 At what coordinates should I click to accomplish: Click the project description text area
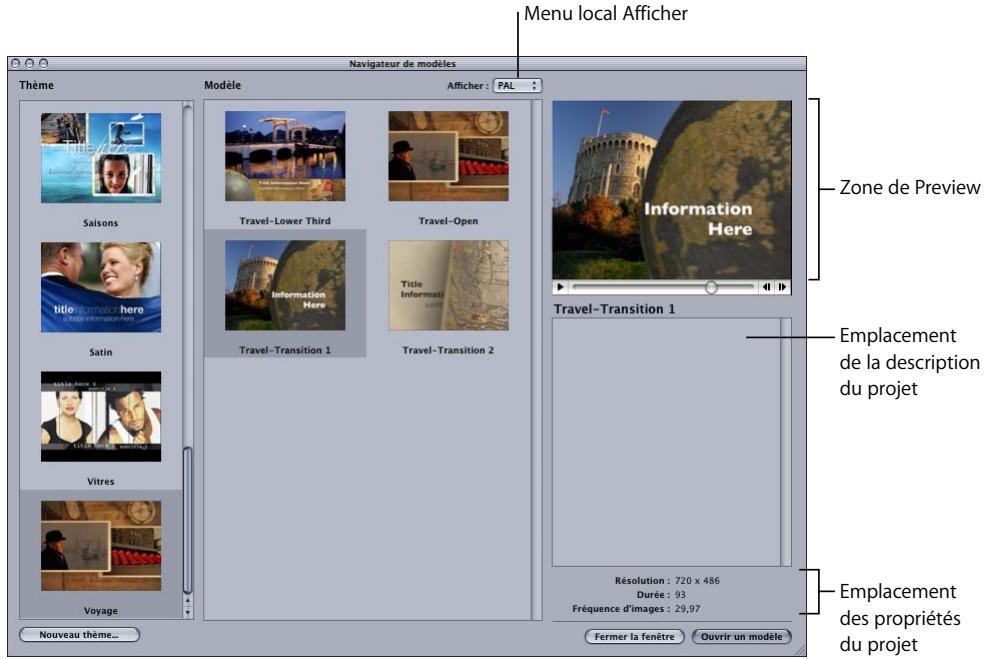(x=666, y=442)
